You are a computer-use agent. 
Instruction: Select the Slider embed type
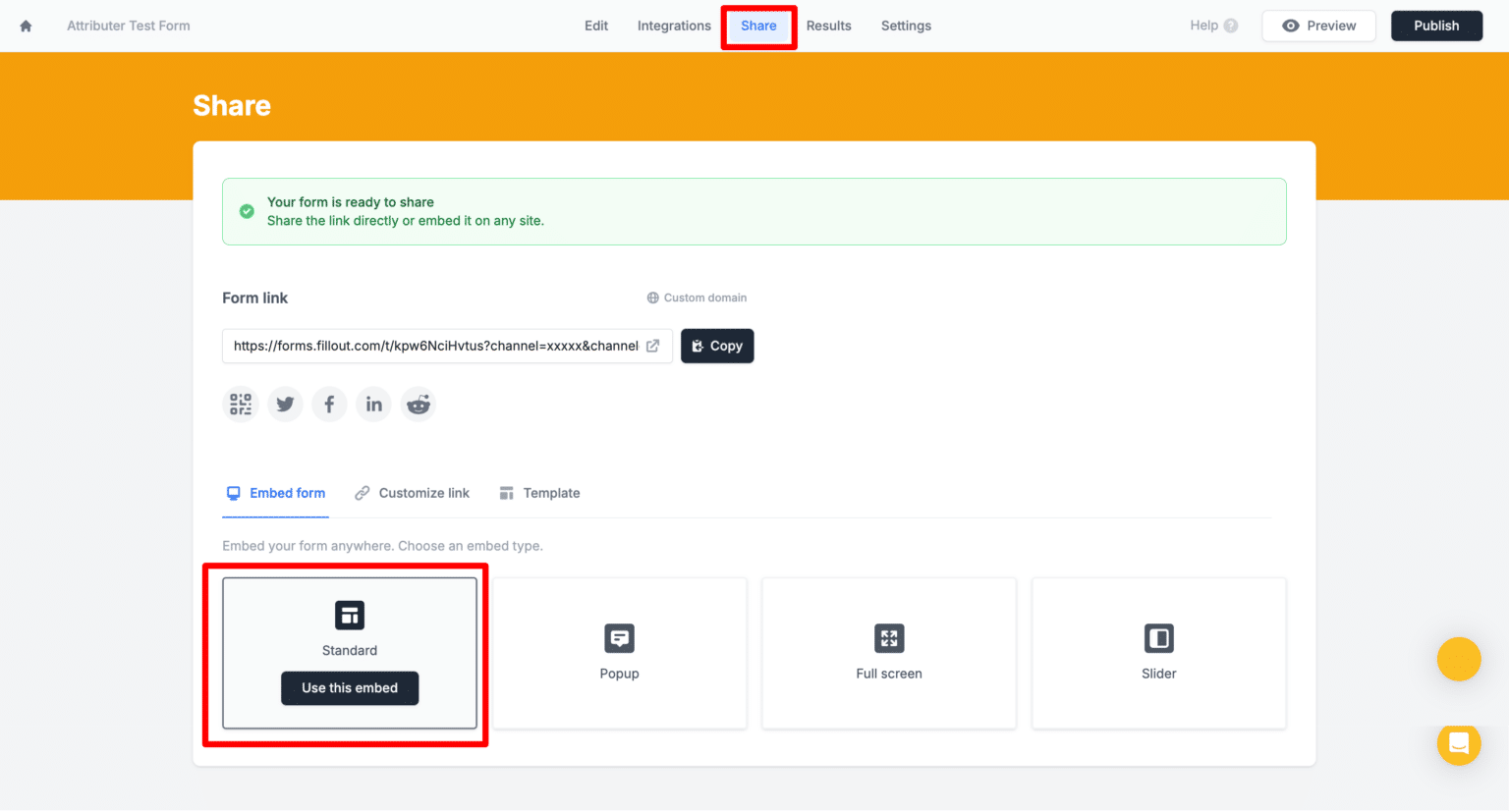tap(1158, 653)
